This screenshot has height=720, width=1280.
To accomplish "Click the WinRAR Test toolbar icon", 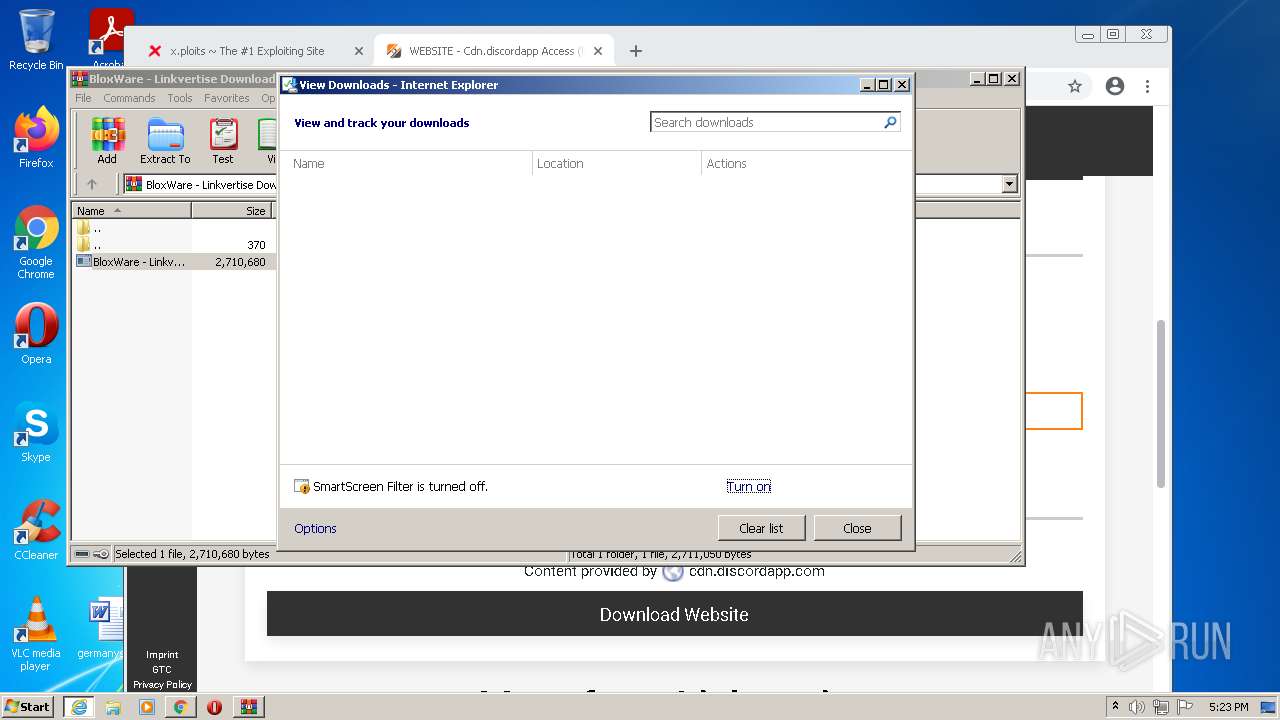I will [223, 141].
